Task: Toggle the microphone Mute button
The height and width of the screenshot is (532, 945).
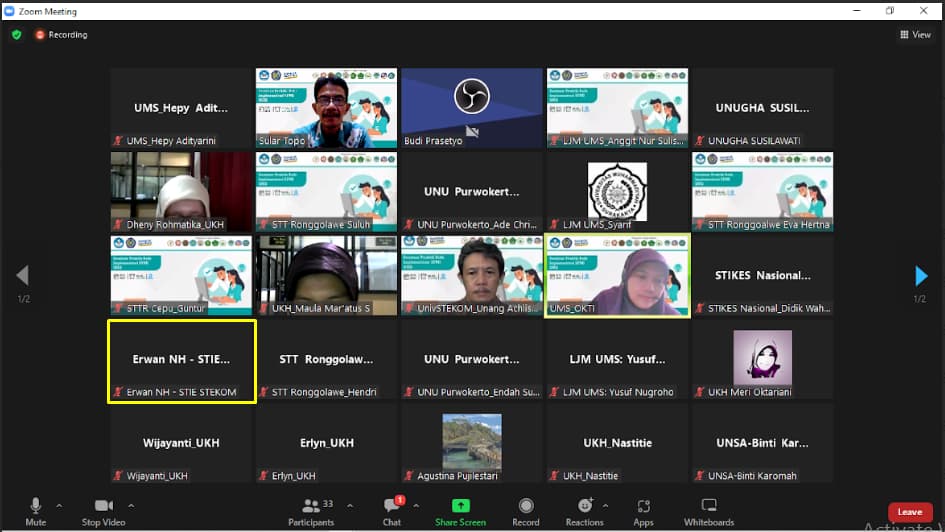Action: (x=36, y=510)
